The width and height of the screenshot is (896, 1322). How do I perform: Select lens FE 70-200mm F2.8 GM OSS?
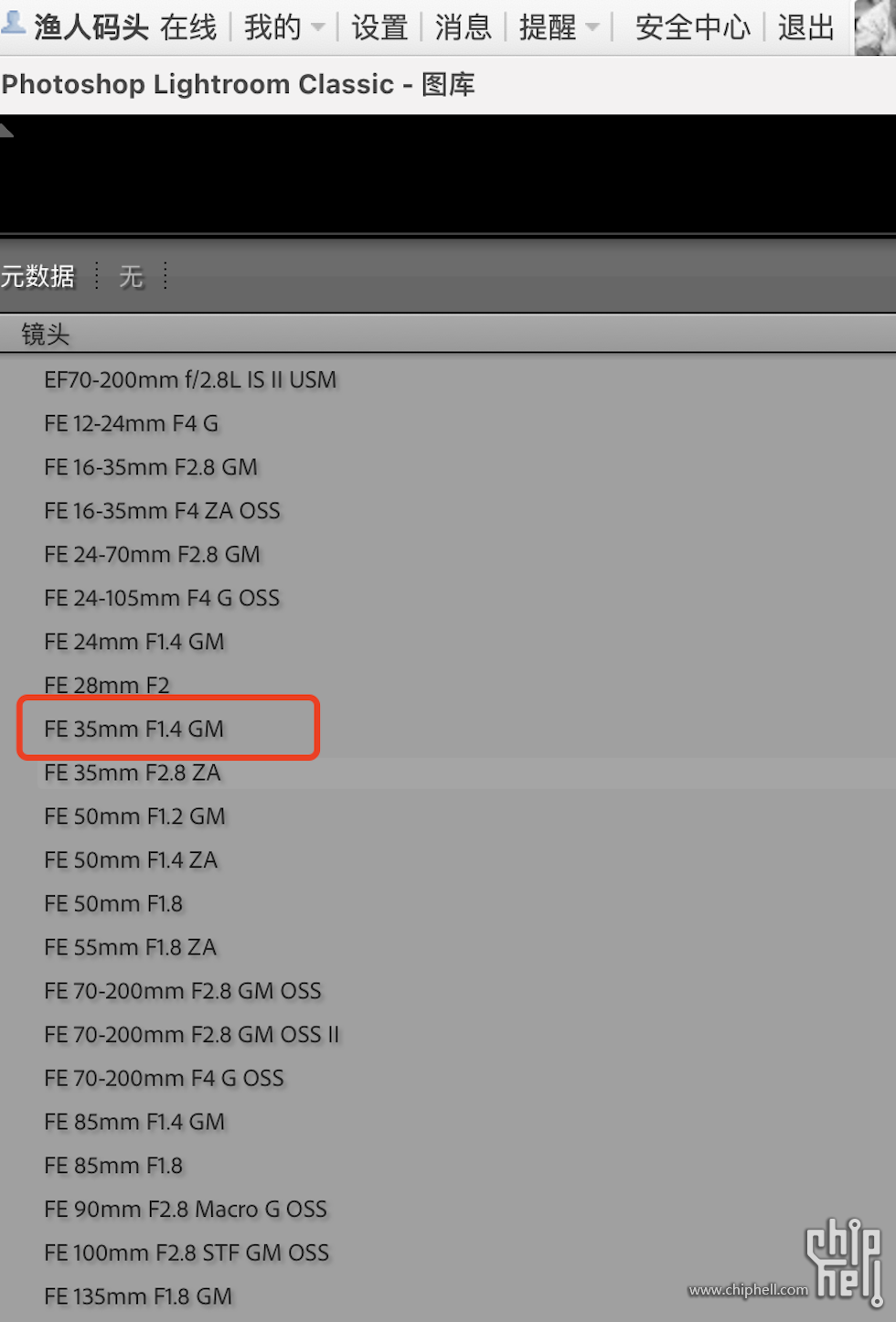tap(183, 991)
